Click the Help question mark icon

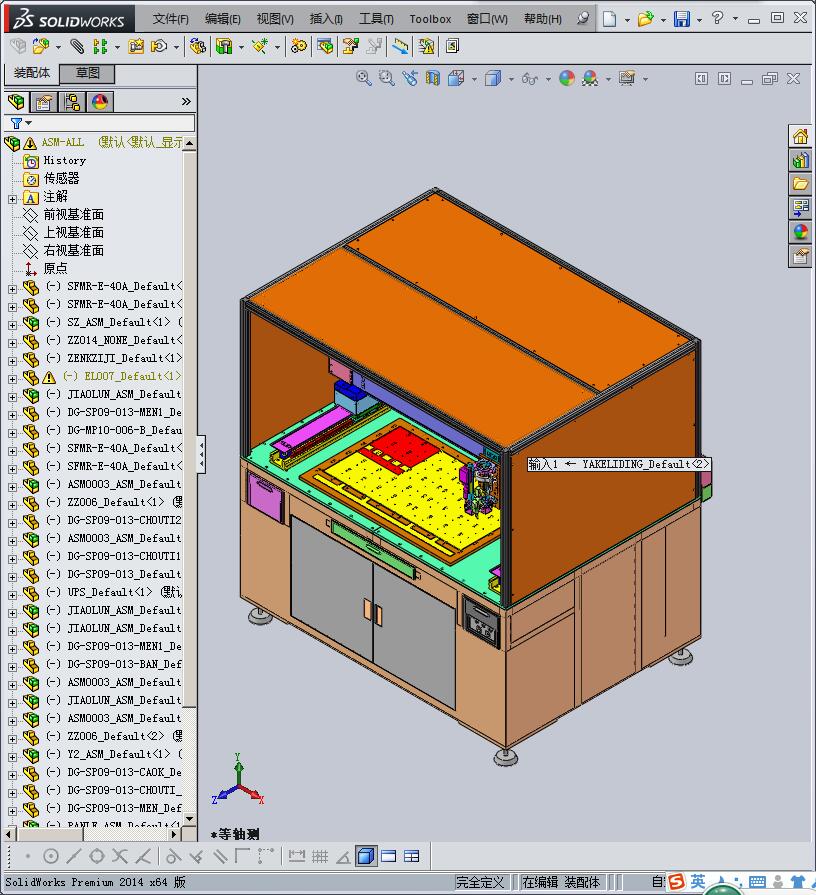pos(717,18)
